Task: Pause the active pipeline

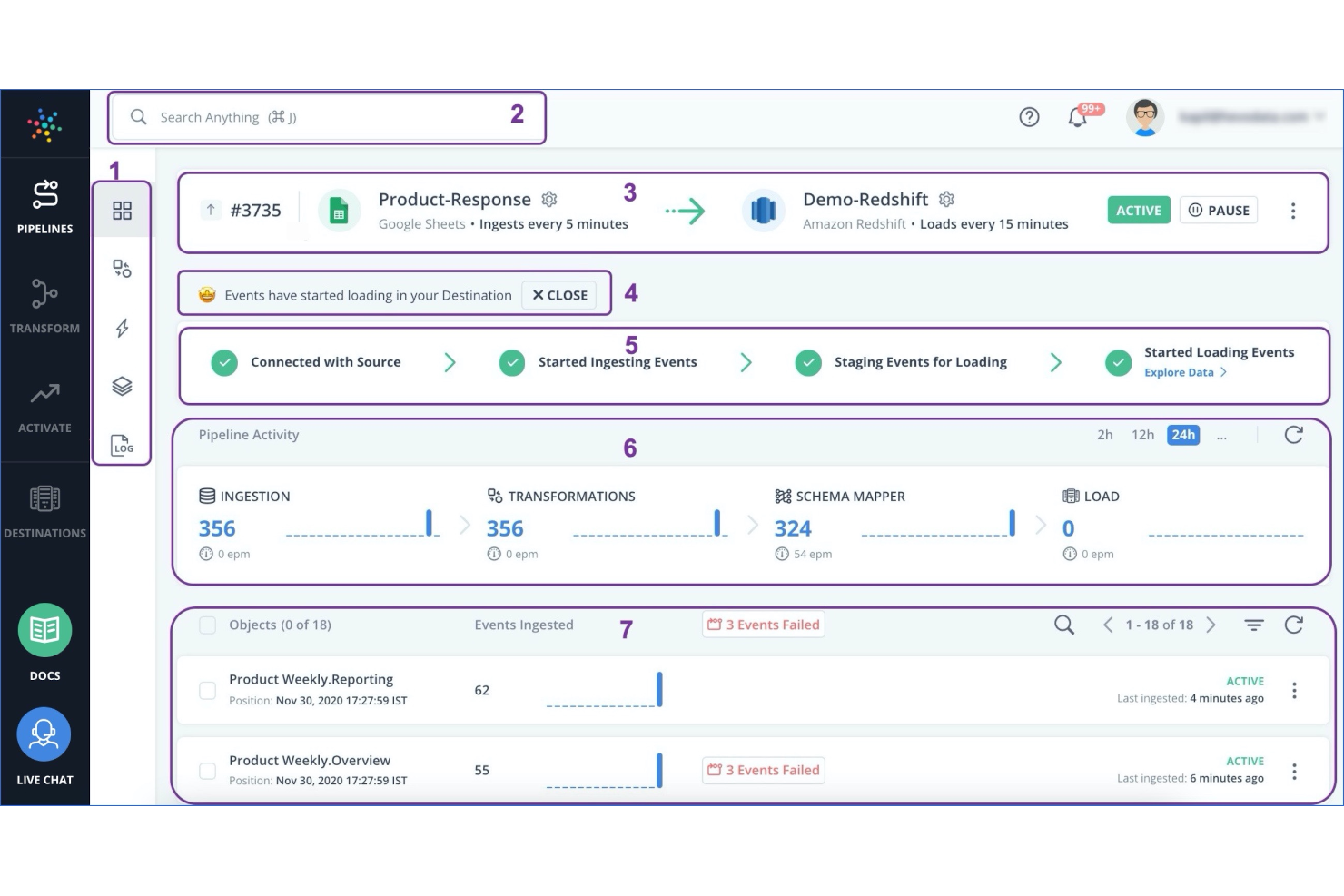Action: click(1219, 210)
